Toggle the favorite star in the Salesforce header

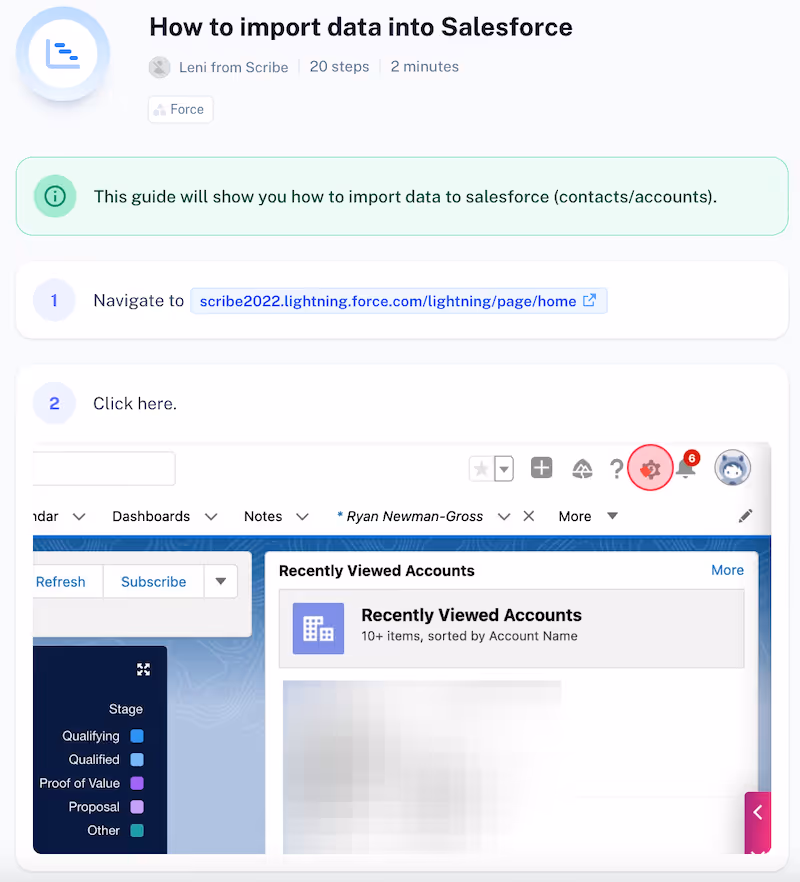[x=481, y=467]
